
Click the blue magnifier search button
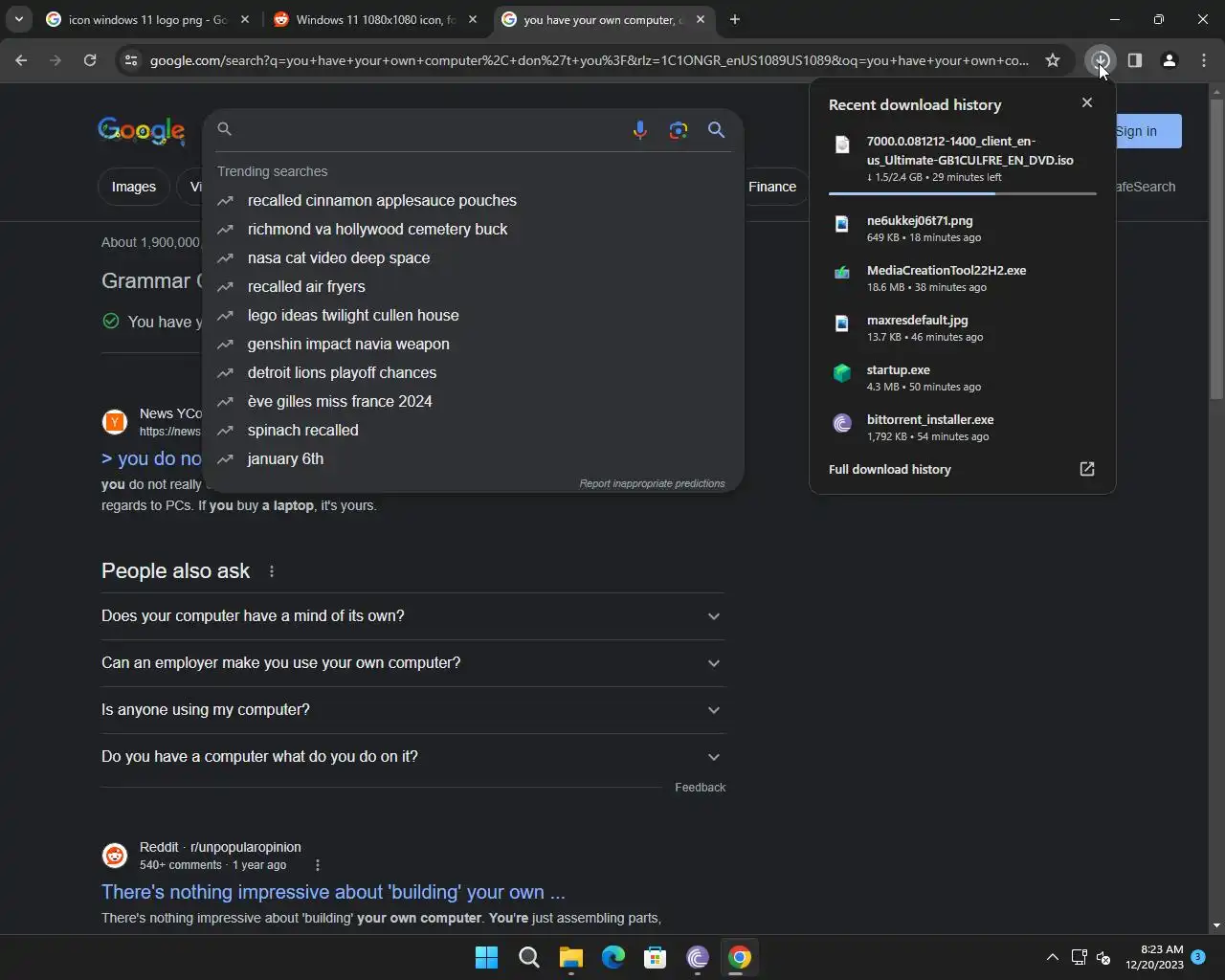point(716,130)
